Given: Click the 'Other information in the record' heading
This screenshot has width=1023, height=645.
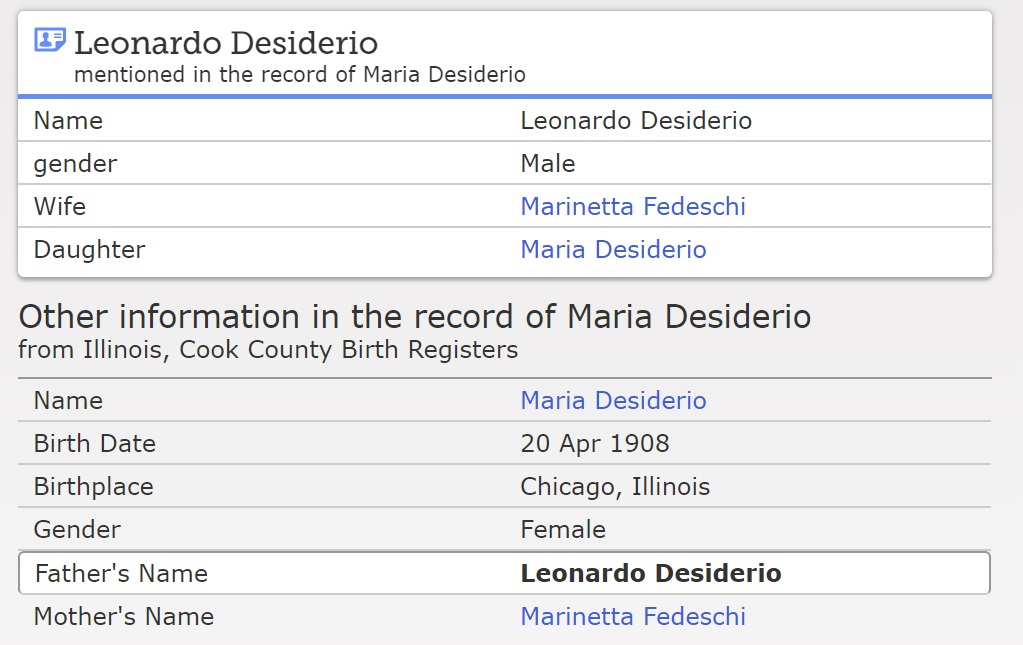Looking at the screenshot, I should click(x=415, y=317).
